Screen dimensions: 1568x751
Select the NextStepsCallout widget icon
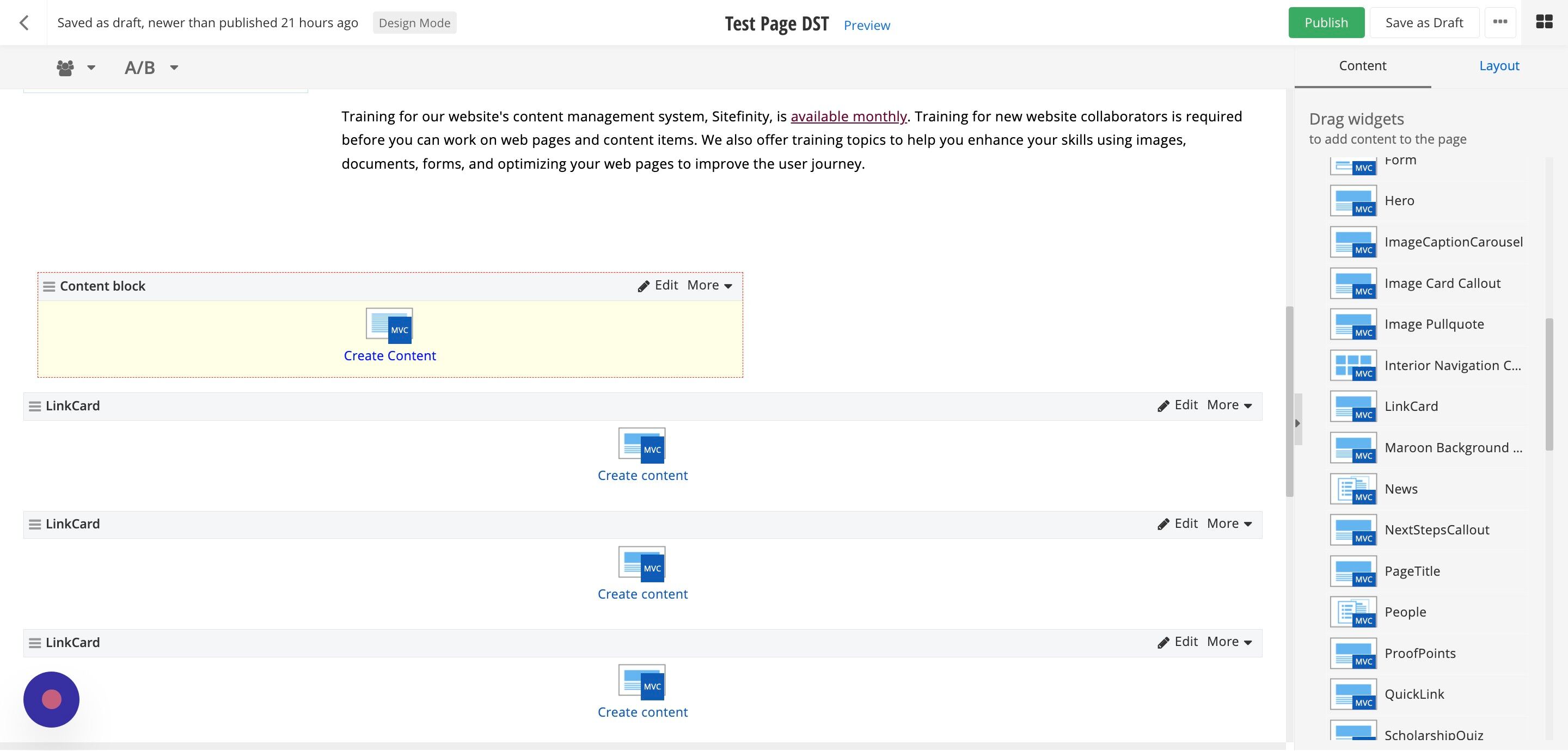pos(1353,530)
